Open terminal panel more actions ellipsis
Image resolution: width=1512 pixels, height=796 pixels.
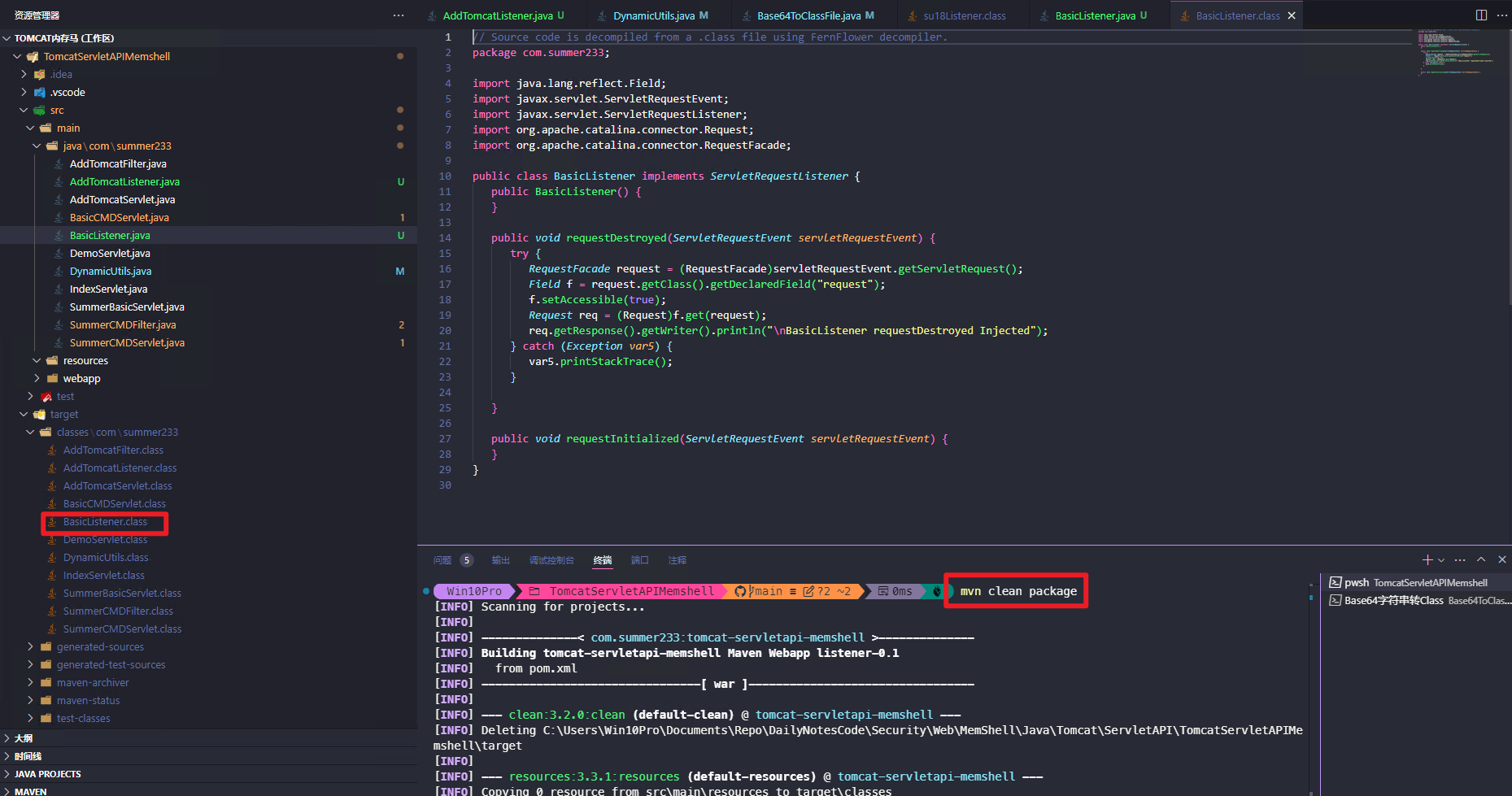[x=1460, y=559]
